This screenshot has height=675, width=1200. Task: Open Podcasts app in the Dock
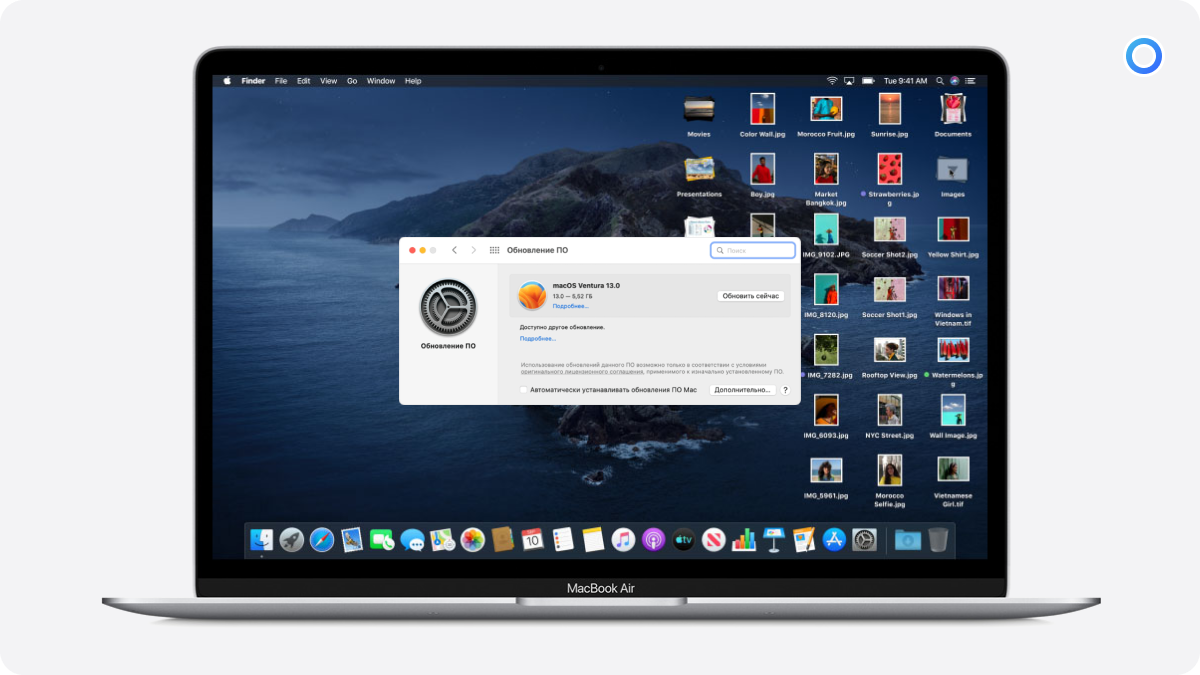click(x=654, y=540)
